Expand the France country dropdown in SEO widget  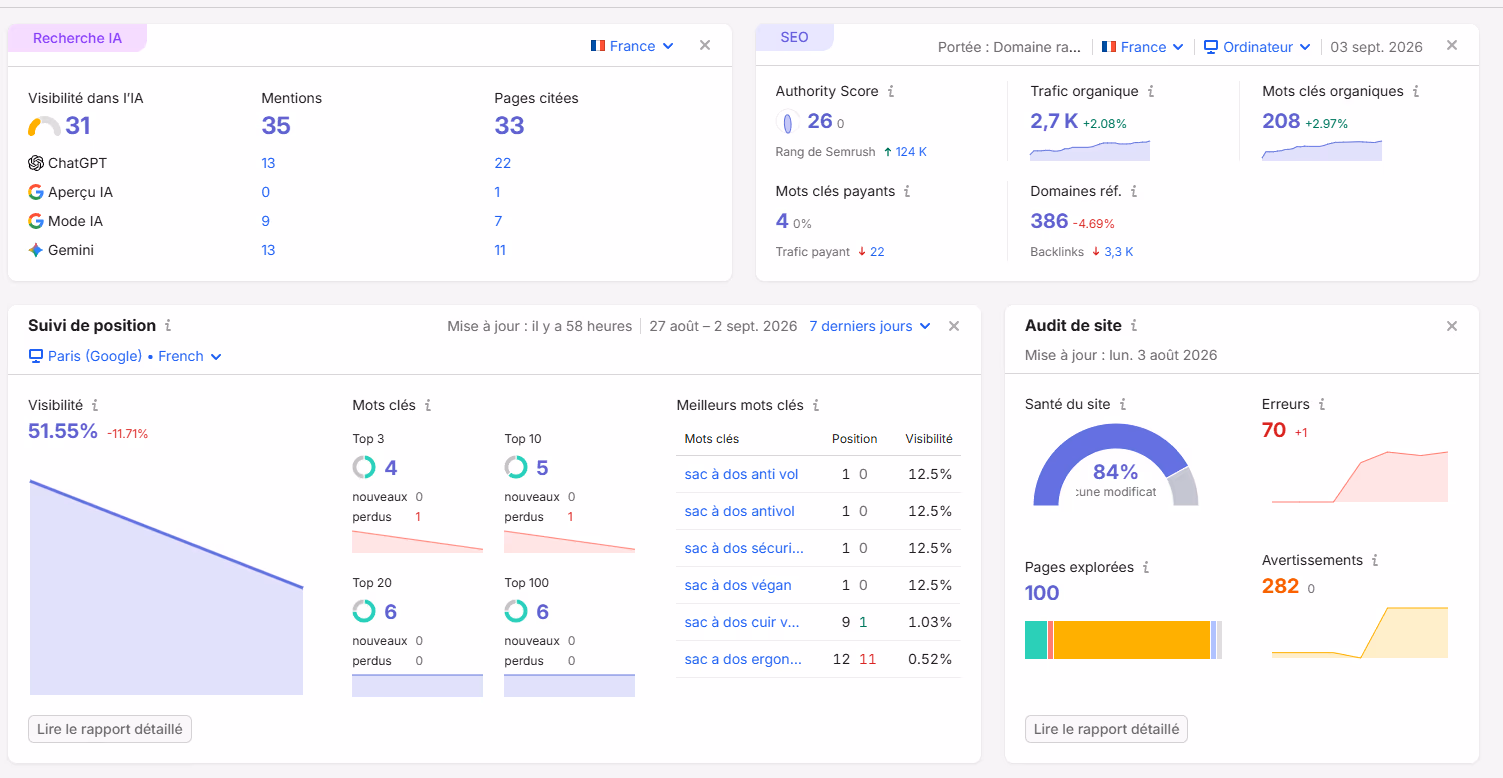pyautogui.click(x=1143, y=47)
